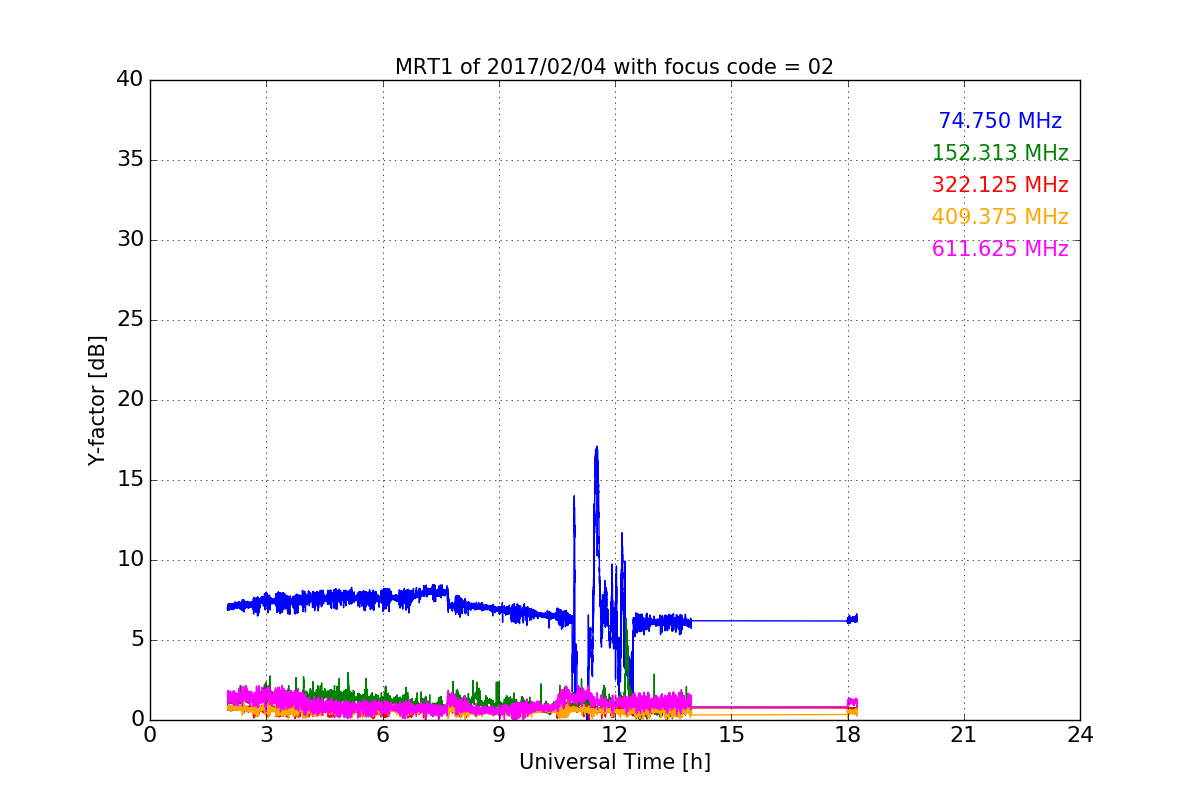
Task: Click the y-axis tick value 15
Action: point(129,480)
